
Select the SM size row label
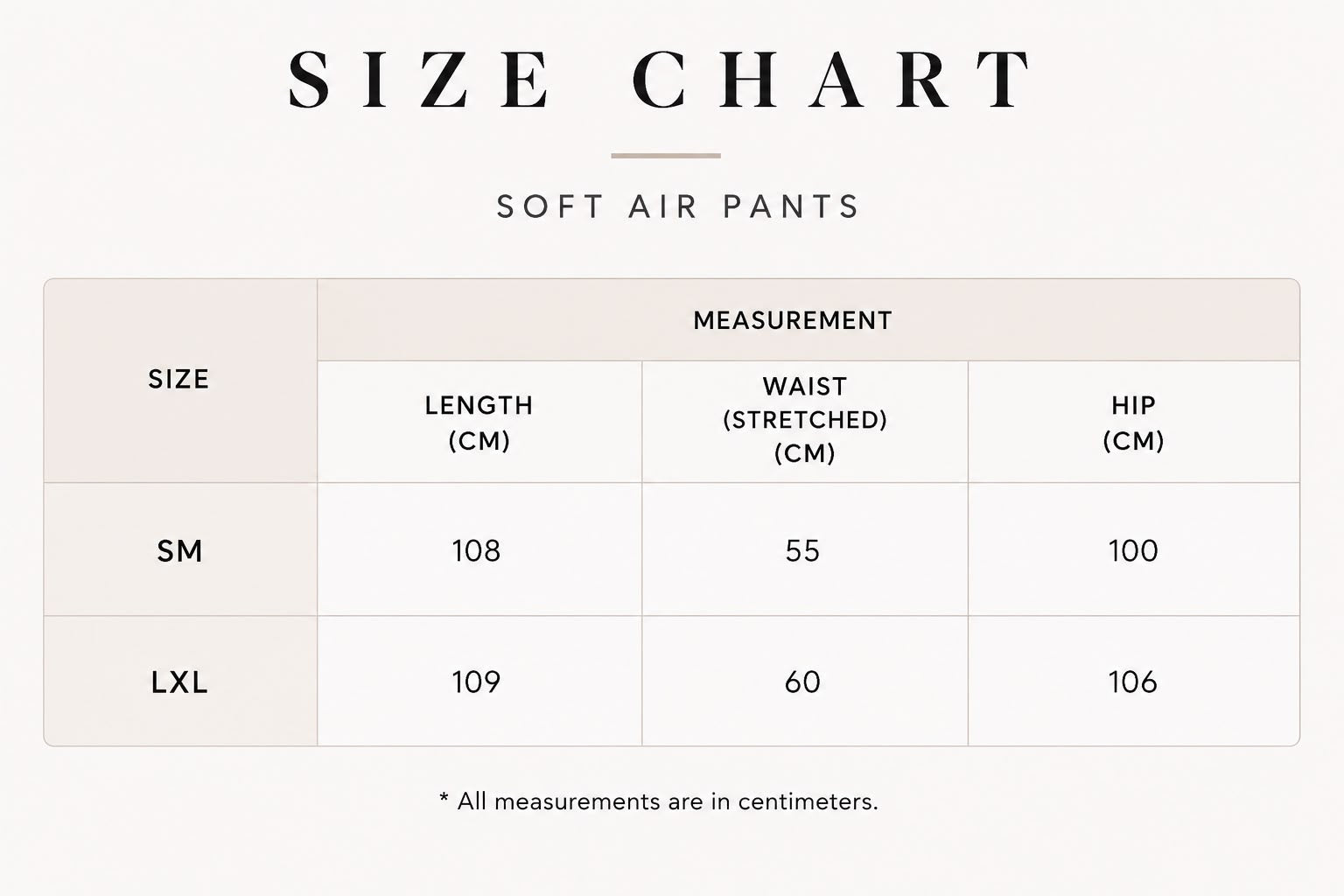click(x=180, y=550)
